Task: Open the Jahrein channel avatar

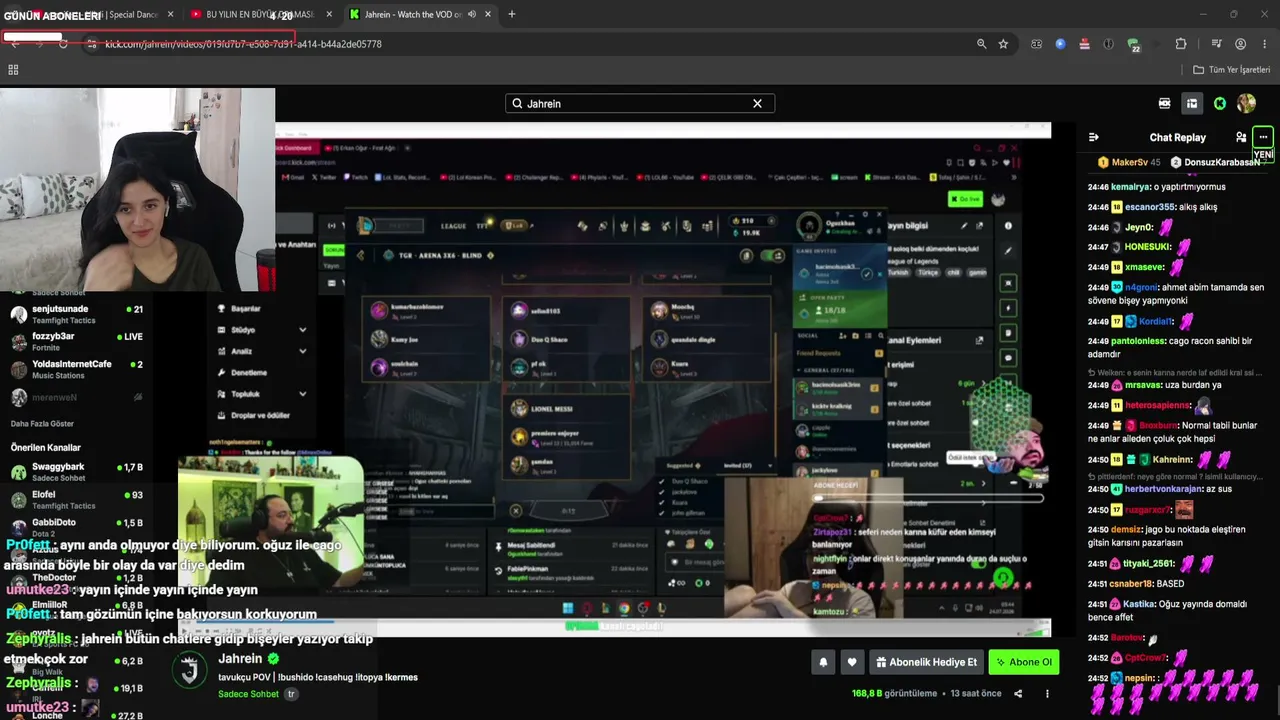Action: (190, 670)
